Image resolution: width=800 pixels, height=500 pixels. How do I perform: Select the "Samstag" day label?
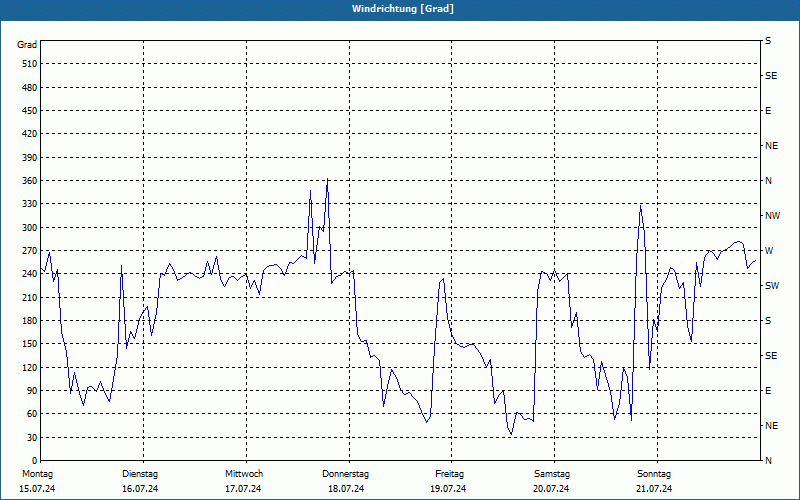552,474
